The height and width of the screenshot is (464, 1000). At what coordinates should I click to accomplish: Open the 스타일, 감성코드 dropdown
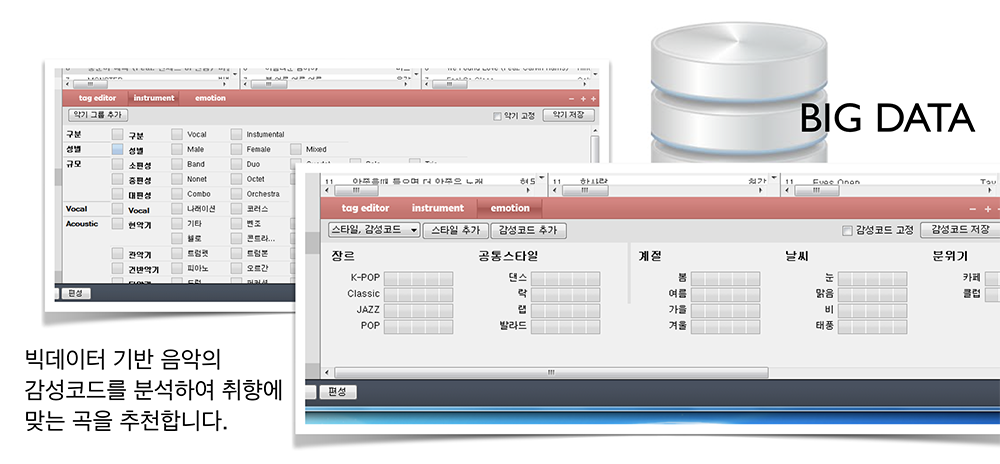click(x=374, y=231)
